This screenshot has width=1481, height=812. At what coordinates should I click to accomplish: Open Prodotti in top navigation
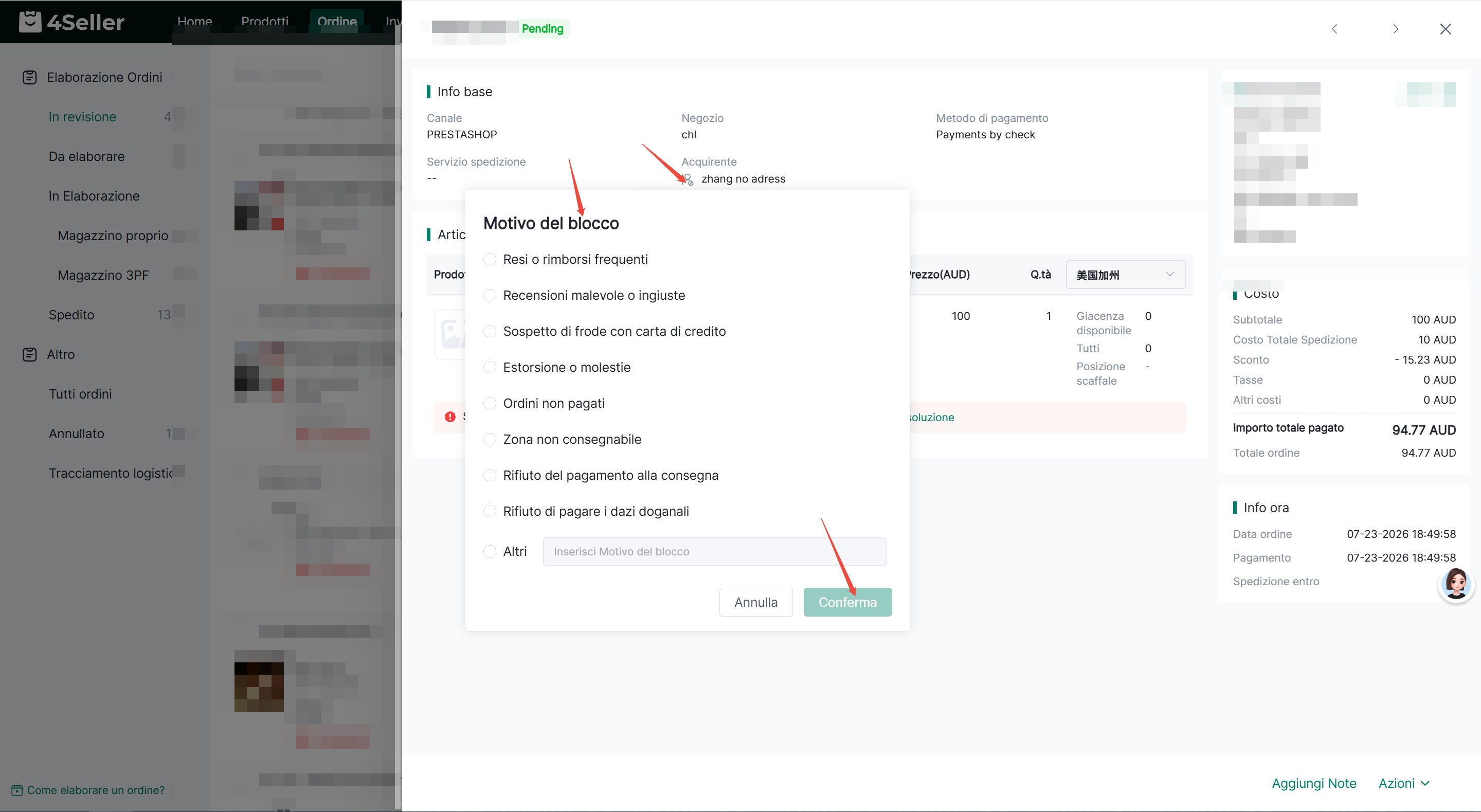pyautogui.click(x=264, y=22)
